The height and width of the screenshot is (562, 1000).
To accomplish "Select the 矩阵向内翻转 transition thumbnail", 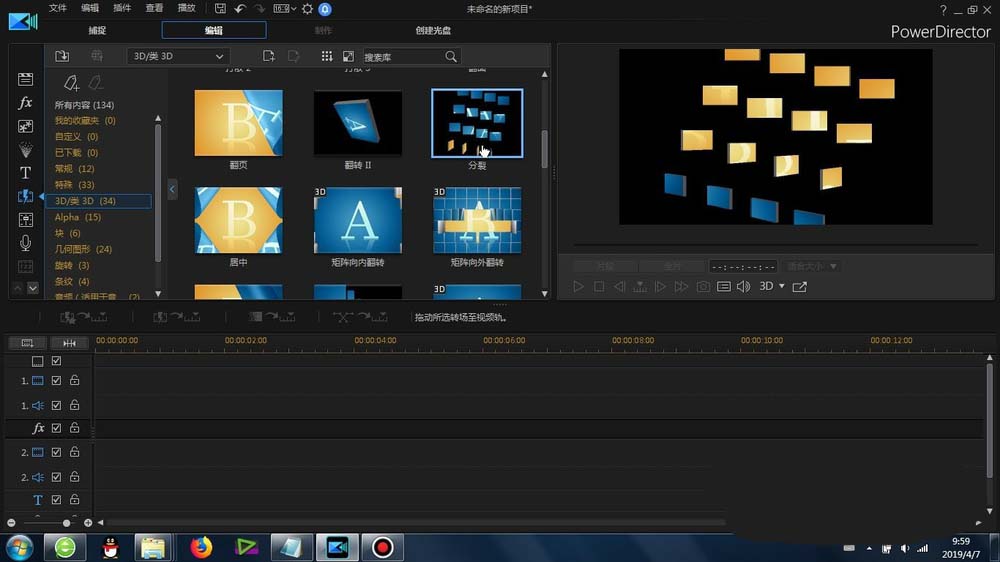I will 358,220.
